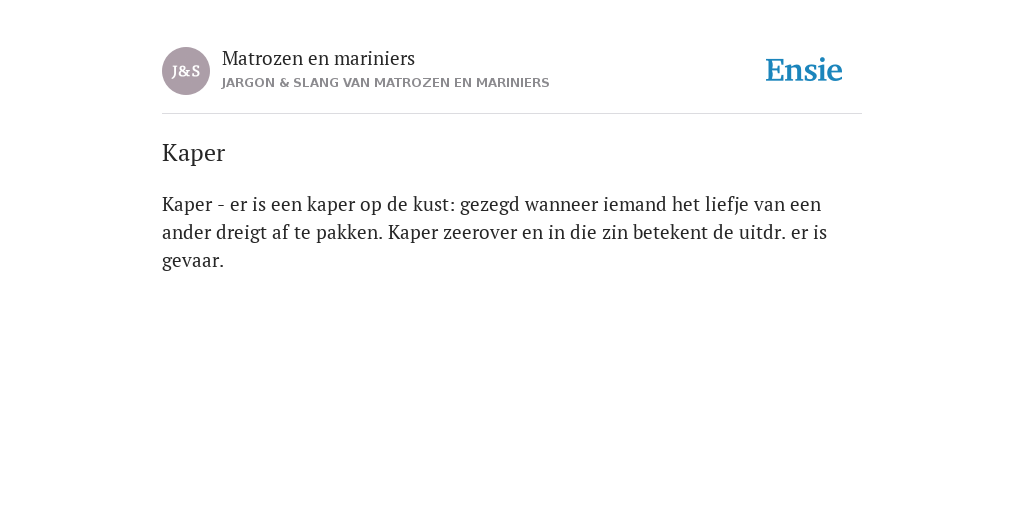Click the word 'gevaar.' ending the paragraph
1024x512 pixels.
click(193, 261)
